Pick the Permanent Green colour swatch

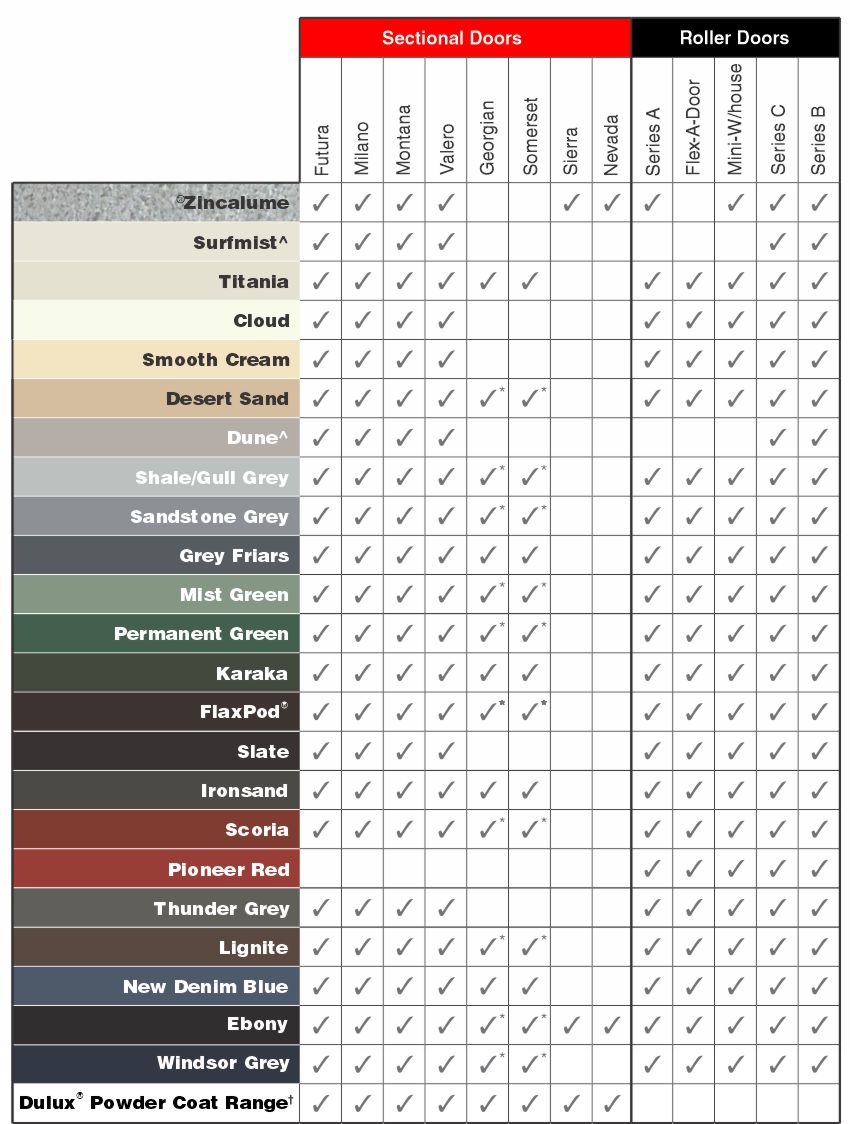156,633
